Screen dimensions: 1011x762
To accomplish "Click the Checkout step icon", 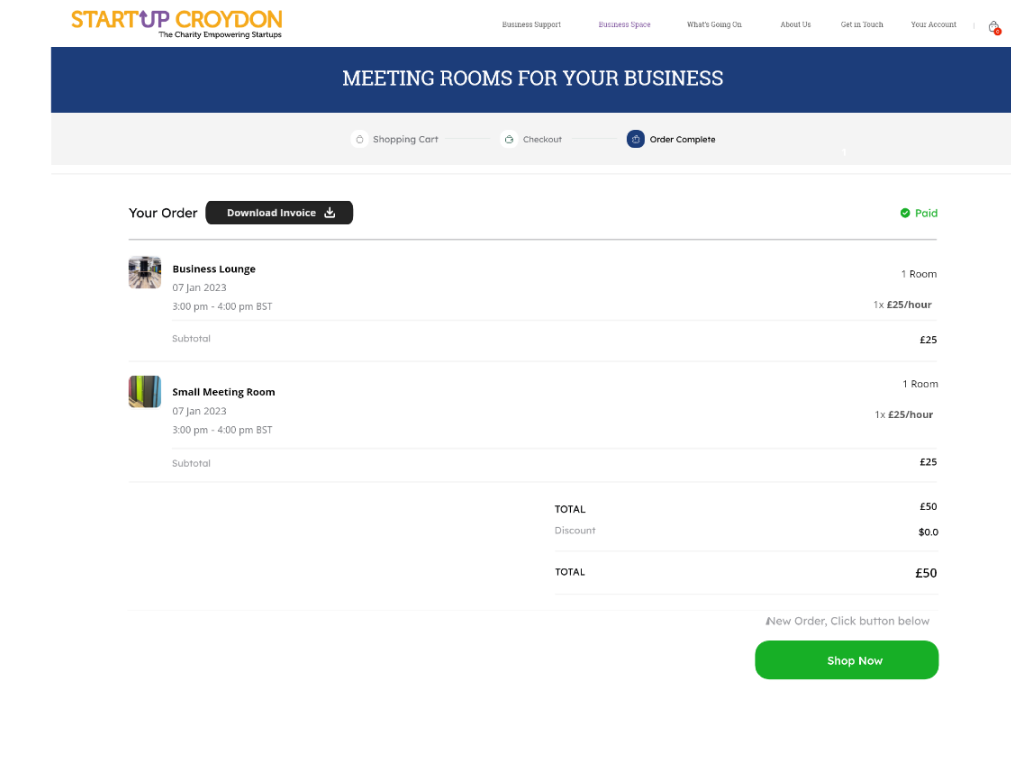I will pos(509,139).
